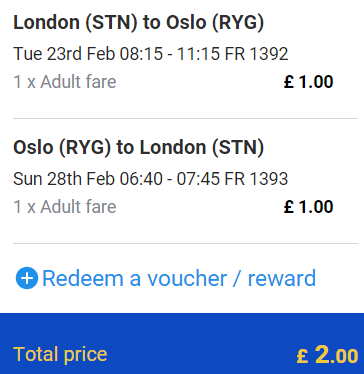Select the London (STN) to Oslo (RYG) heading
Image resolution: width=364 pixels, height=374 pixels.
(x=138, y=23)
